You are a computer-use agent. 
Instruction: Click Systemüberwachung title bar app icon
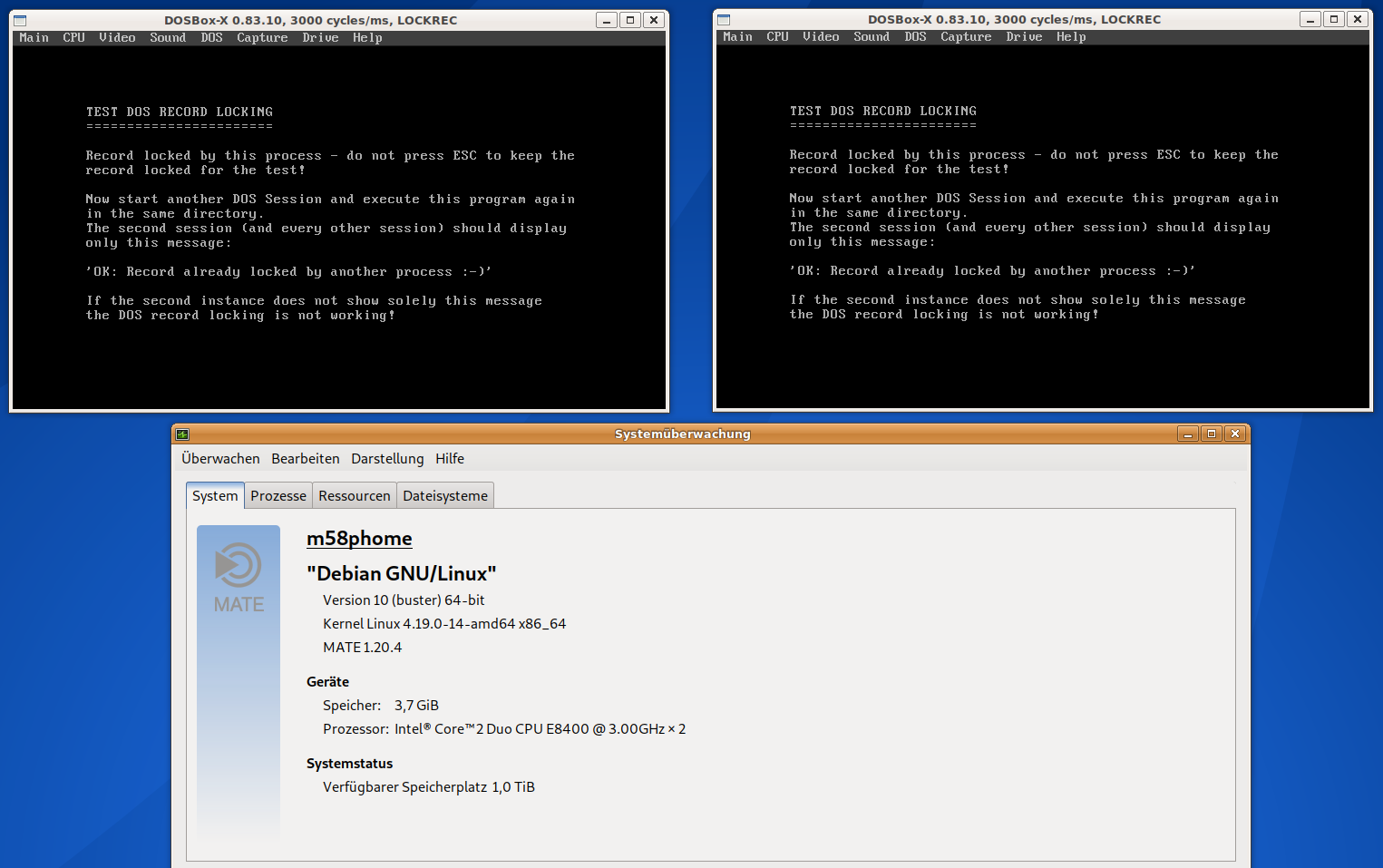coord(182,434)
